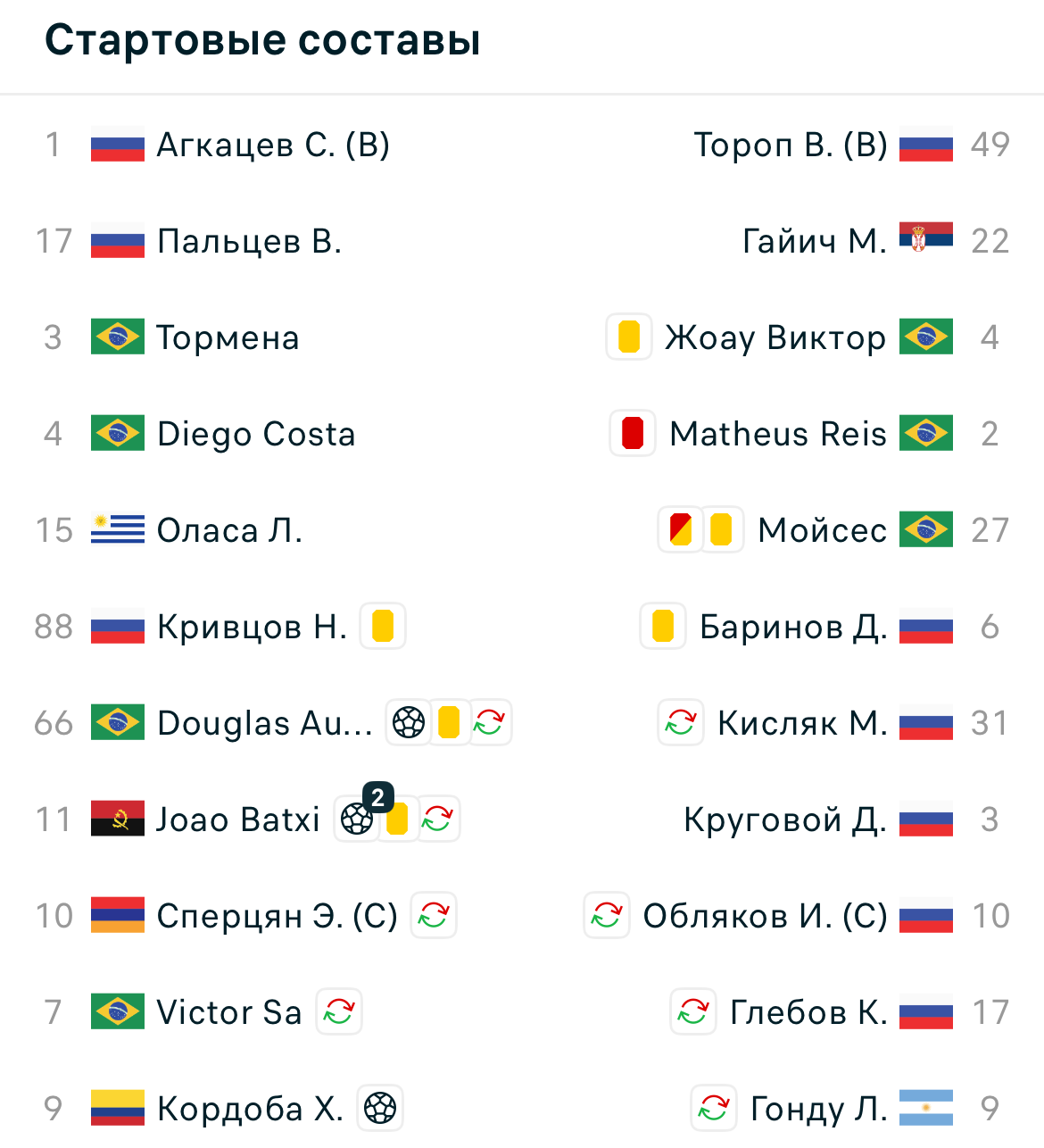Click the substitution icon beside Гонду Л.
This screenshot has height=1148, width=1044.
pos(714,1109)
